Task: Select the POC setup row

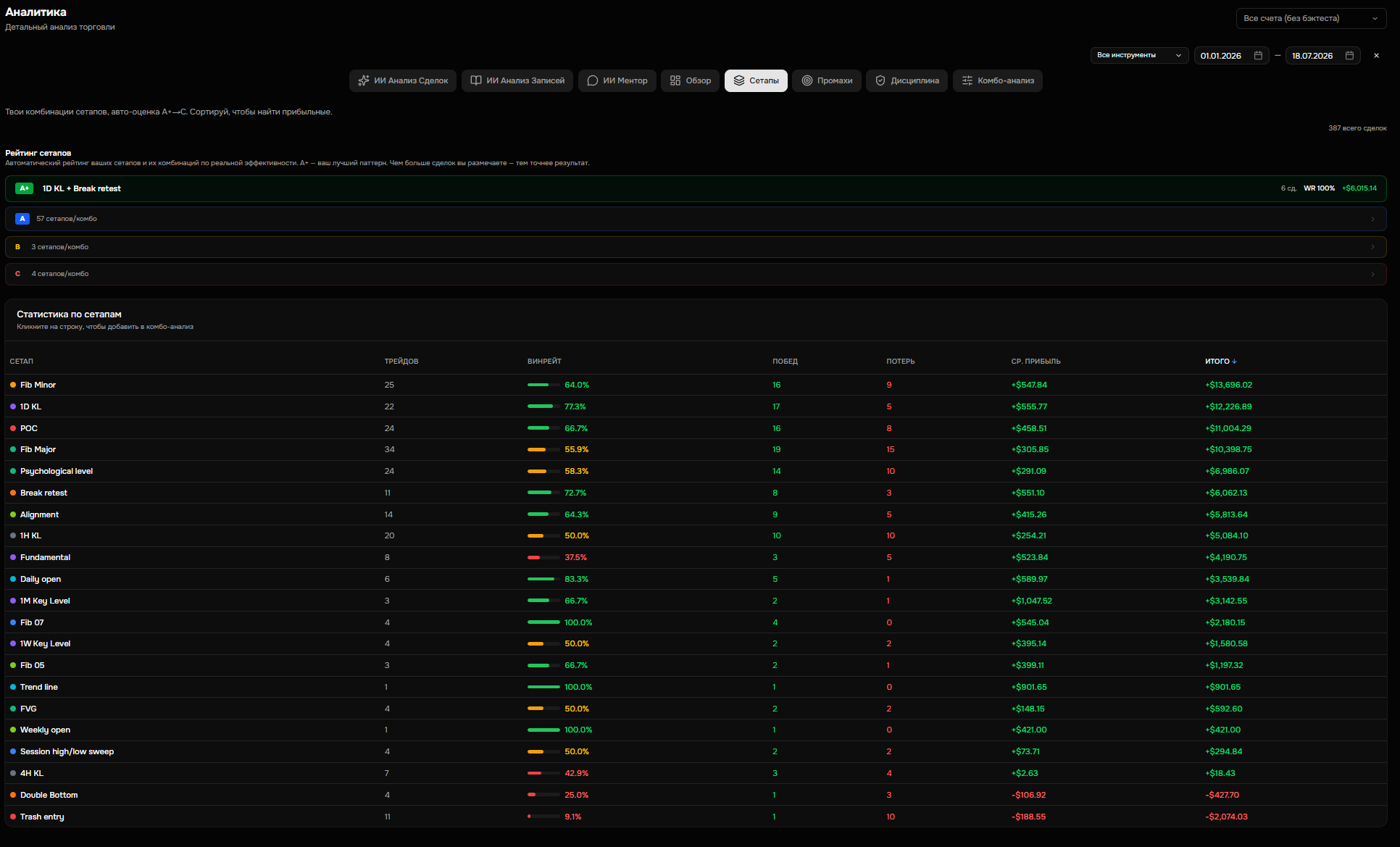Action: click(x=696, y=428)
